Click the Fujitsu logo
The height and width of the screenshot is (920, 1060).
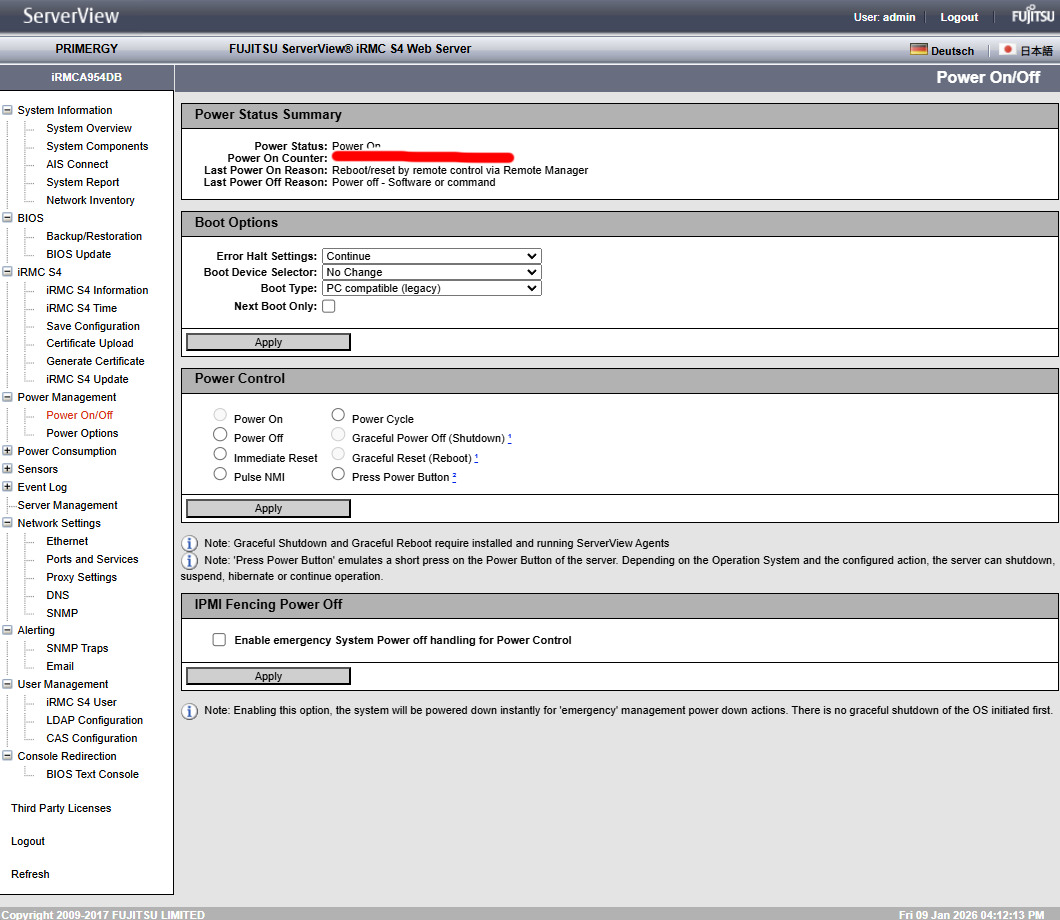point(1032,15)
